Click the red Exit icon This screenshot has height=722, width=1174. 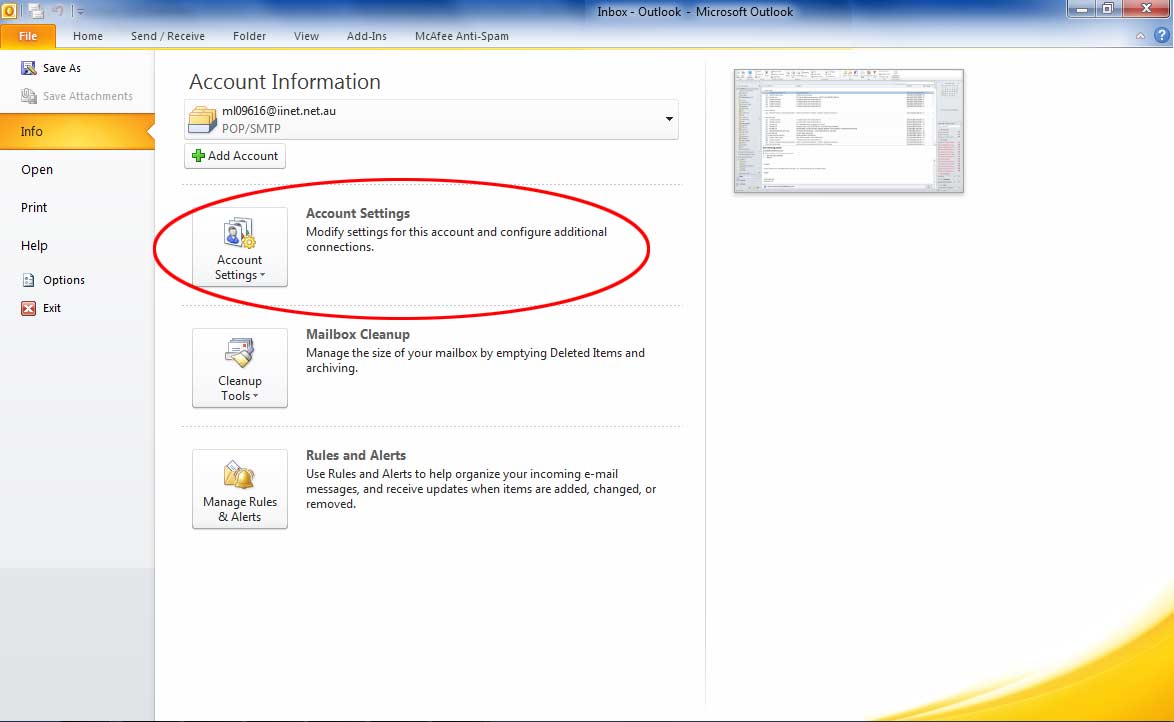click(28, 308)
